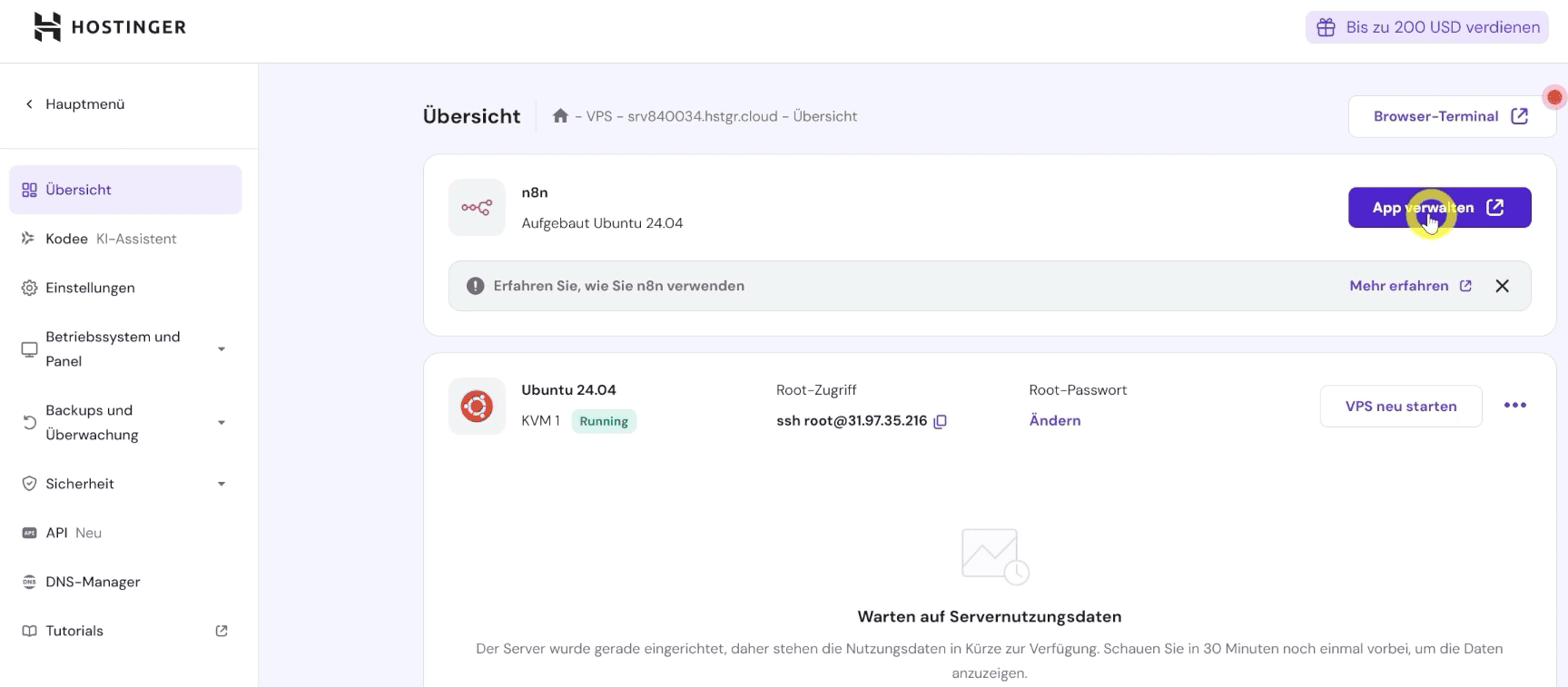Click the info icon in the n8n notice
Screen dimensions: 1568x687
click(475, 286)
